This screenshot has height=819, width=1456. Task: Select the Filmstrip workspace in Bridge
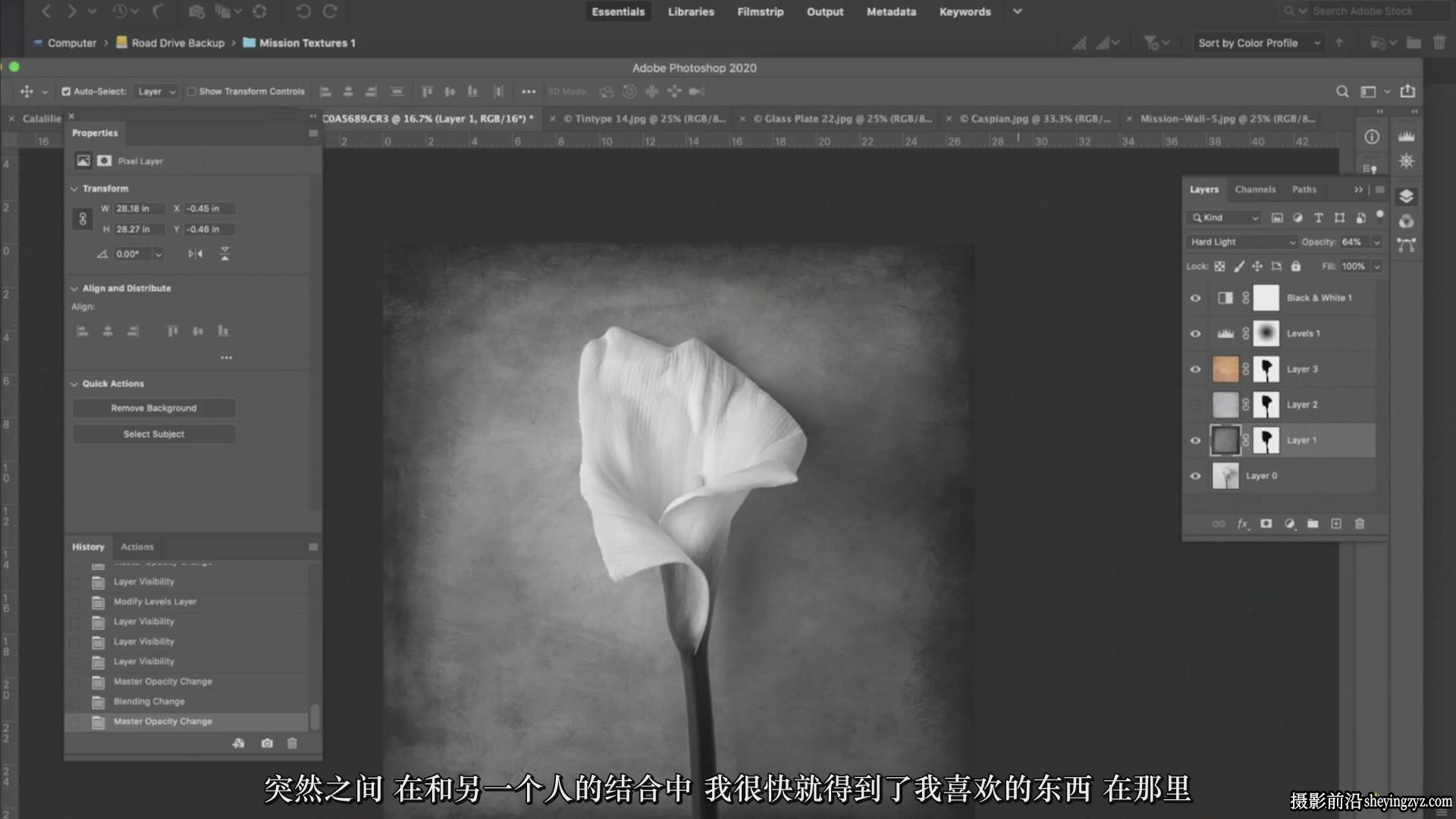761,12
